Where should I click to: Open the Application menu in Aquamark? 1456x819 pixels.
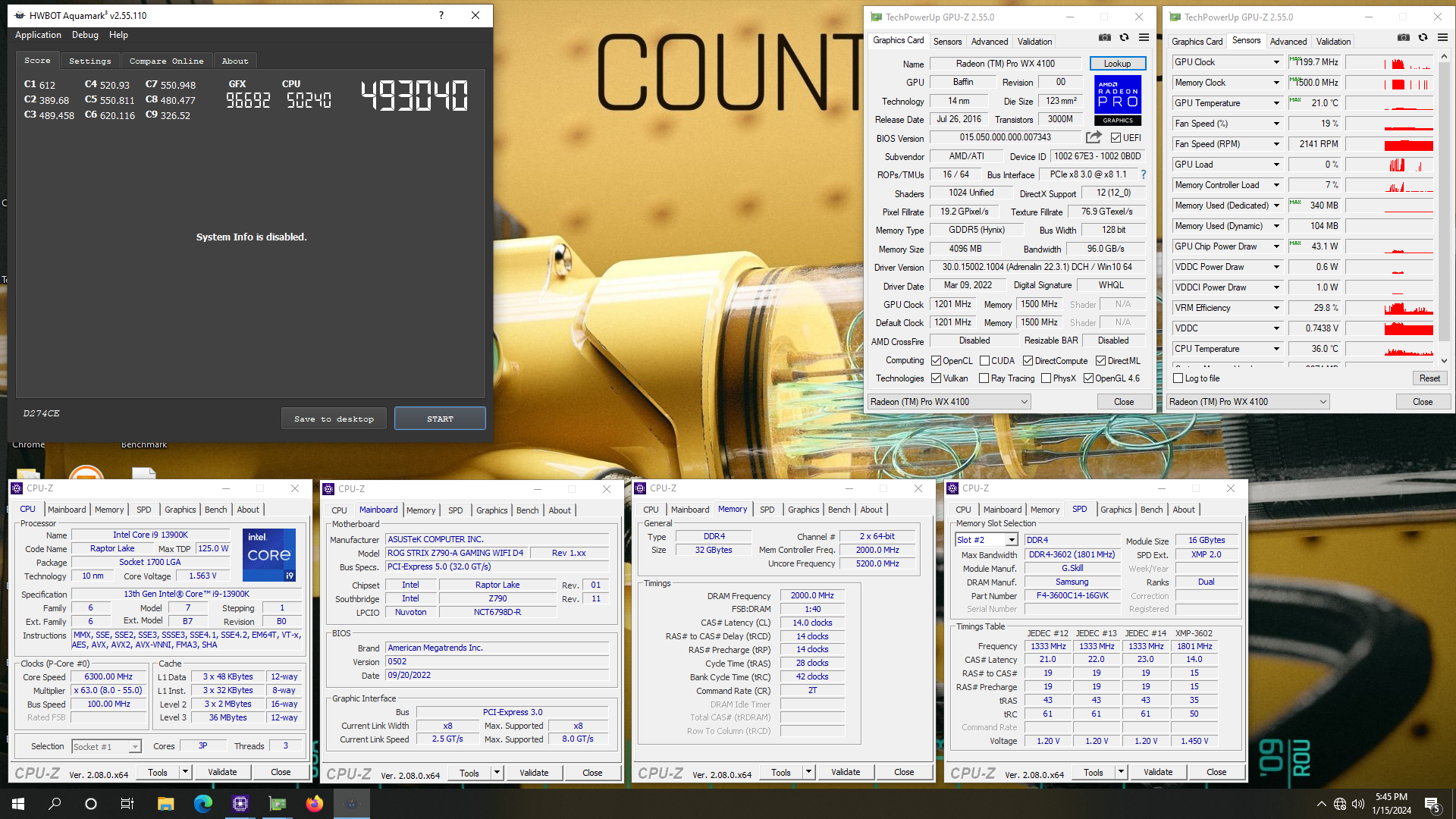38,35
